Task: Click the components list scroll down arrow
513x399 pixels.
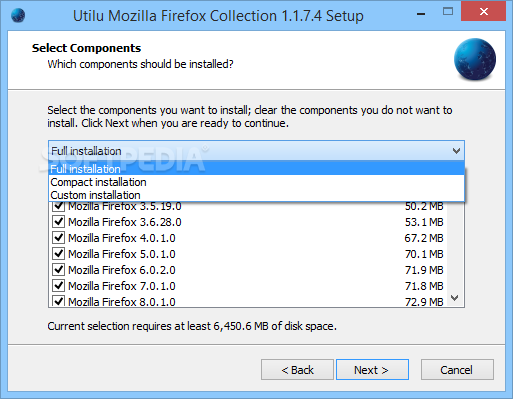Action: 455,298
